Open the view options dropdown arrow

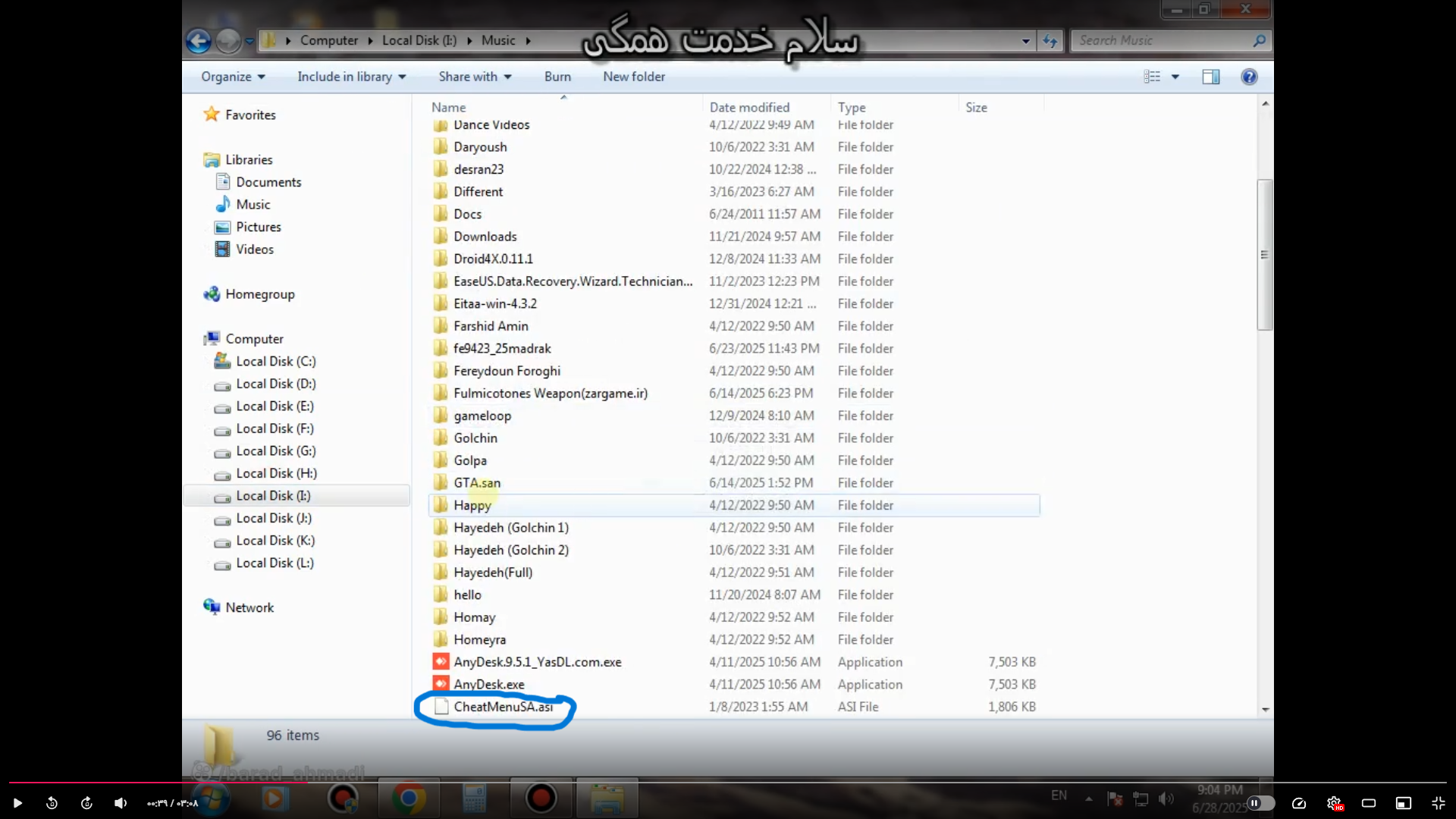(1175, 77)
